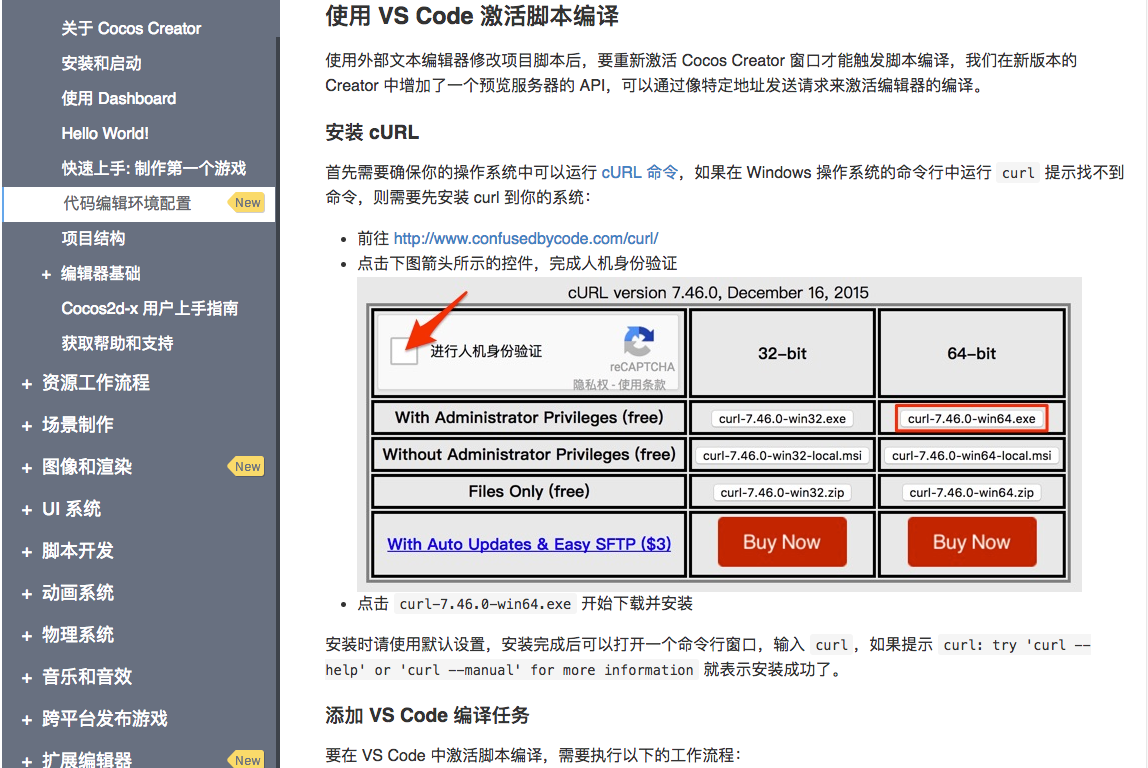The width and height of the screenshot is (1148, 768).
Task: Click the 32-bit column header
Action: click(782, 354)
